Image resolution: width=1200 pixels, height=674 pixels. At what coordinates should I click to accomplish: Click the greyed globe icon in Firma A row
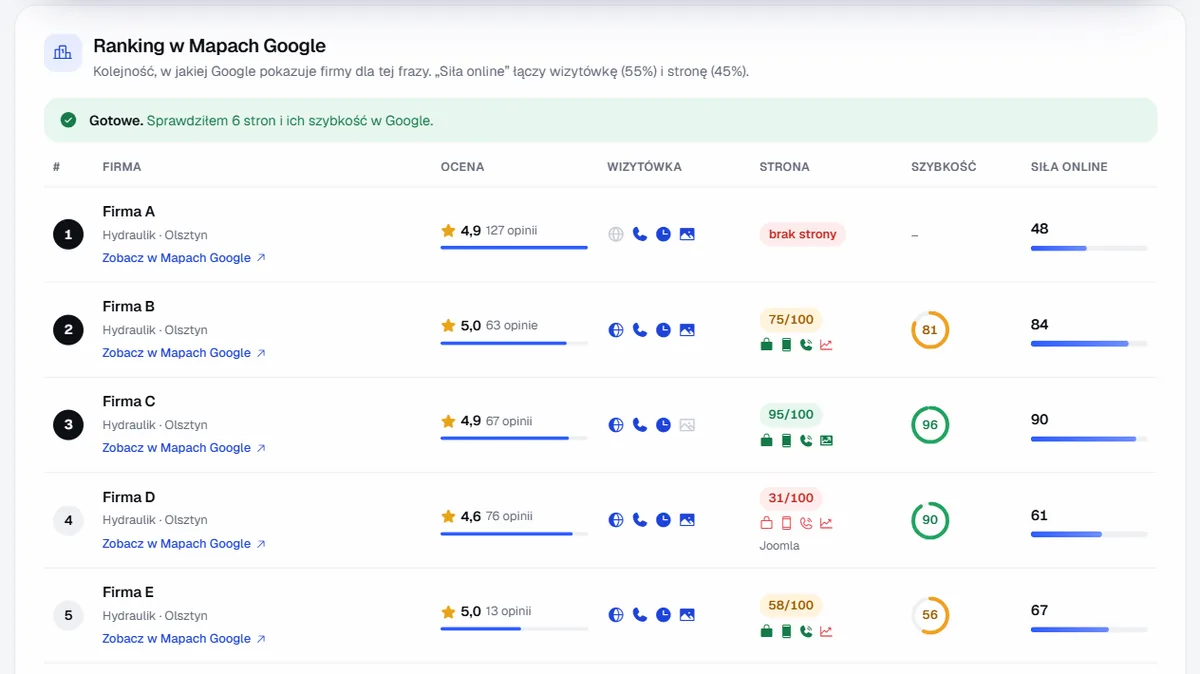(616, 234)
